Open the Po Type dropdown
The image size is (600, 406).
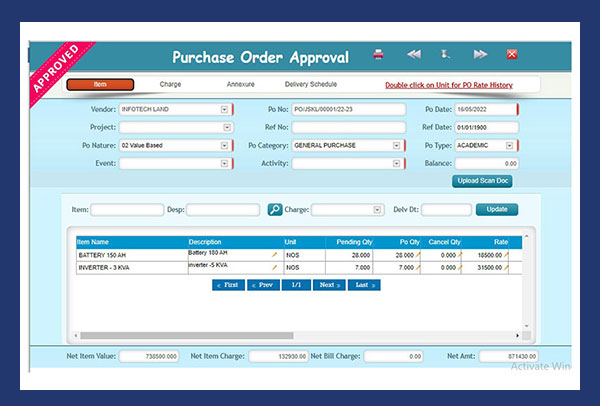pos(511,145)
